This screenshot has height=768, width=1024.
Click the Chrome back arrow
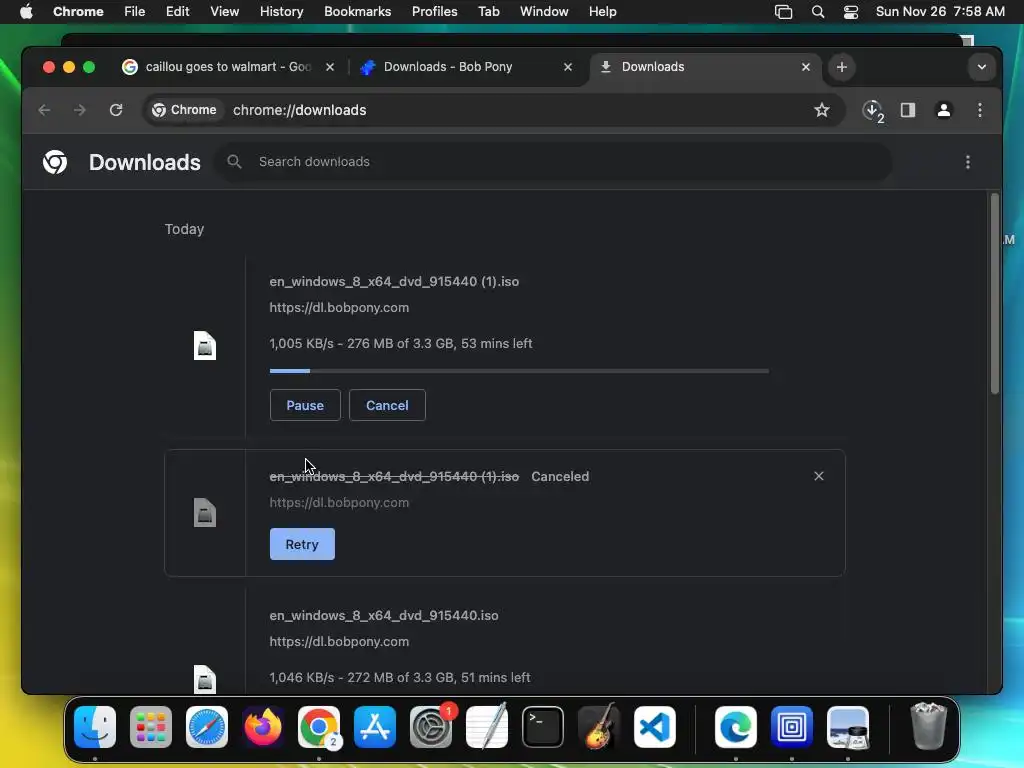44,110
